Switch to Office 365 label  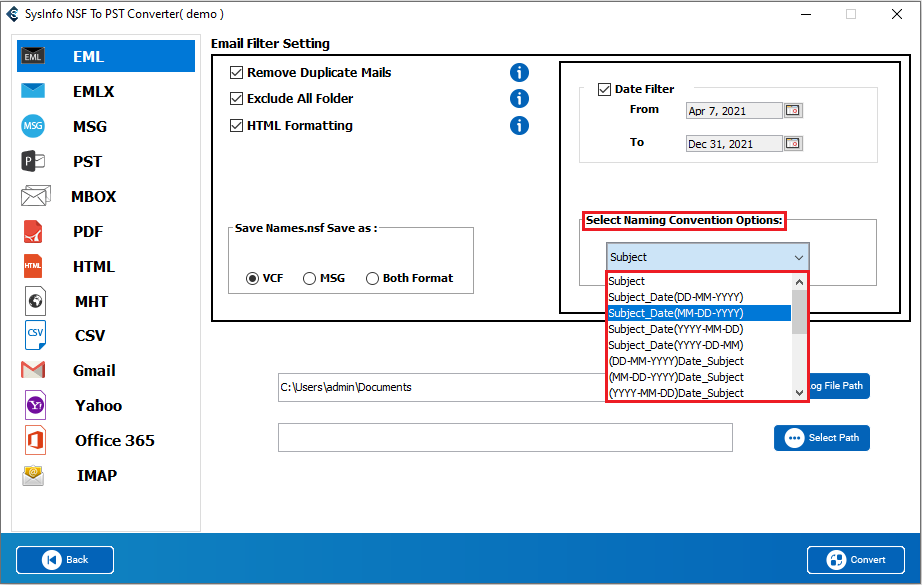pos(115,440)
